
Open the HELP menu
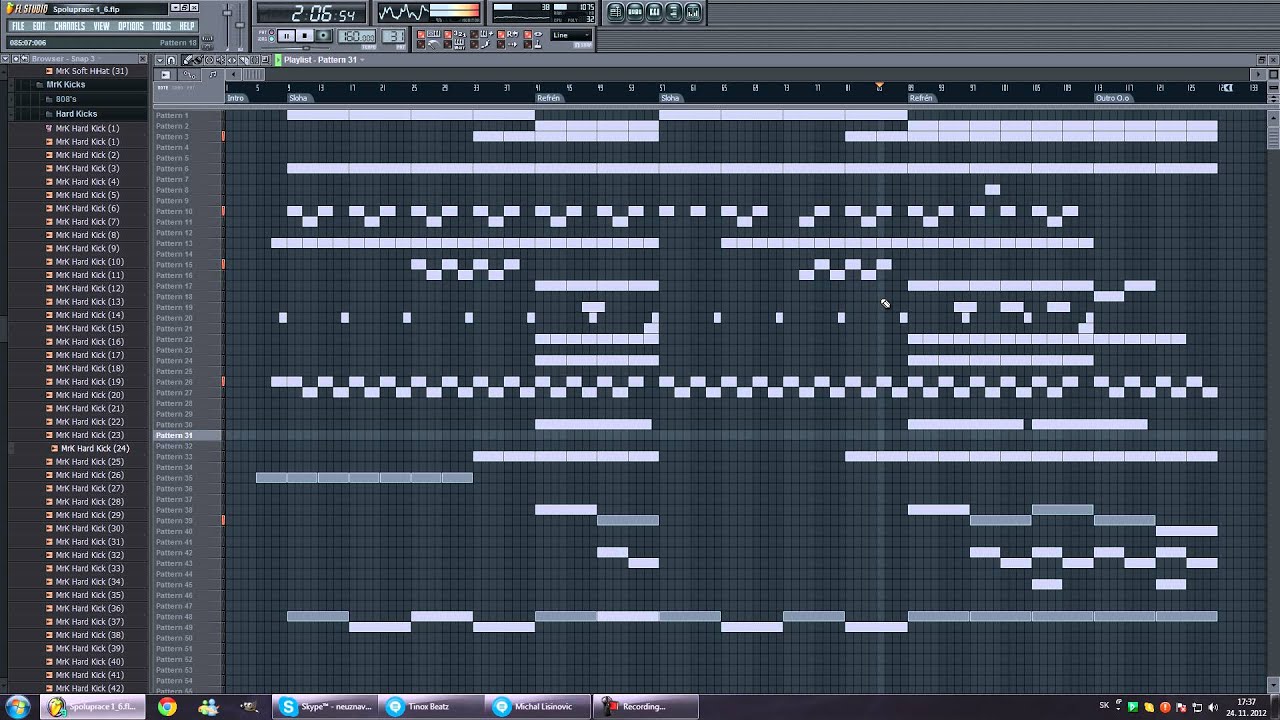coord(187,26)
